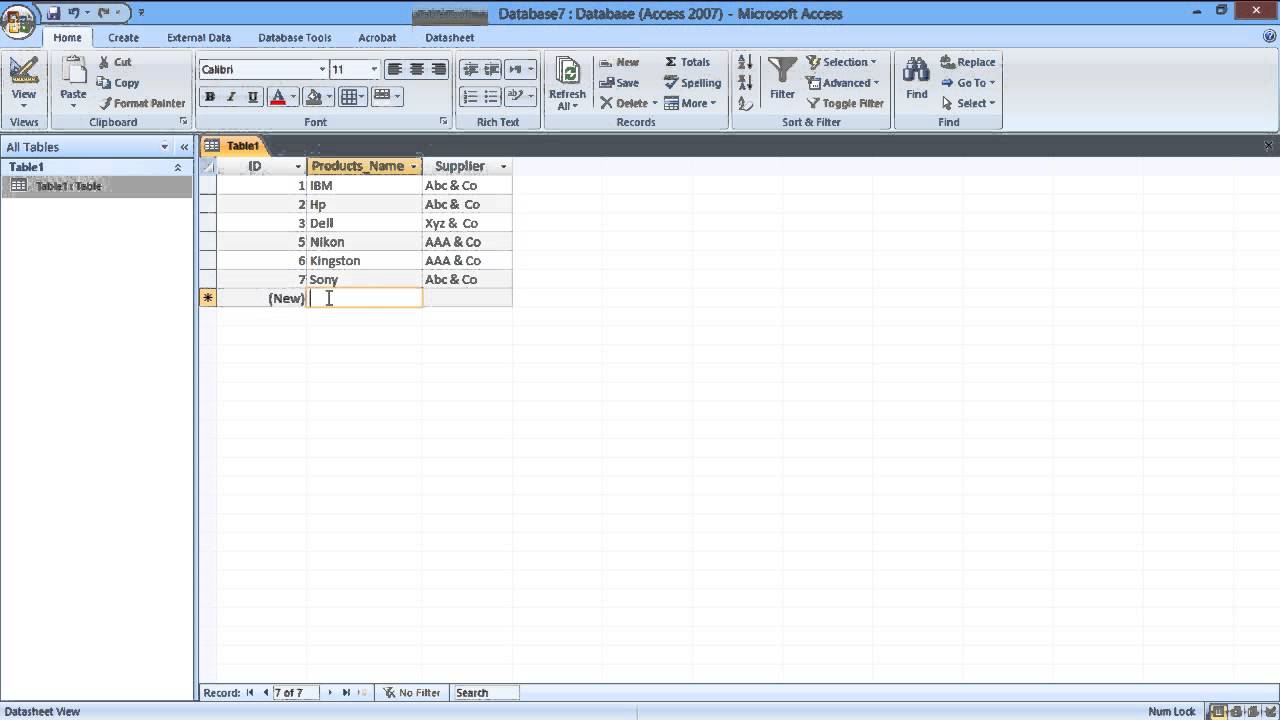1280x720 pixels.
Task: Click the cell containing Kingston
Action: [x=364, y=261]
